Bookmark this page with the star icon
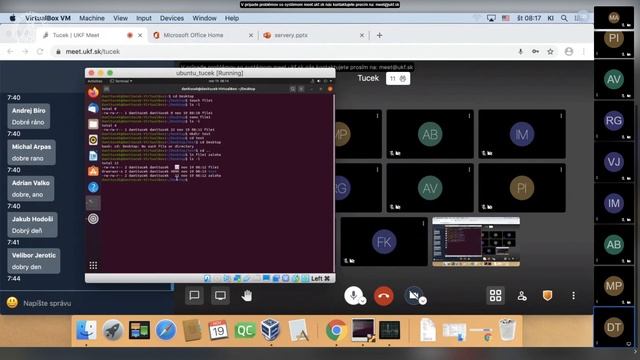Viewport: 640px width, 360px height. click(551, 51)
